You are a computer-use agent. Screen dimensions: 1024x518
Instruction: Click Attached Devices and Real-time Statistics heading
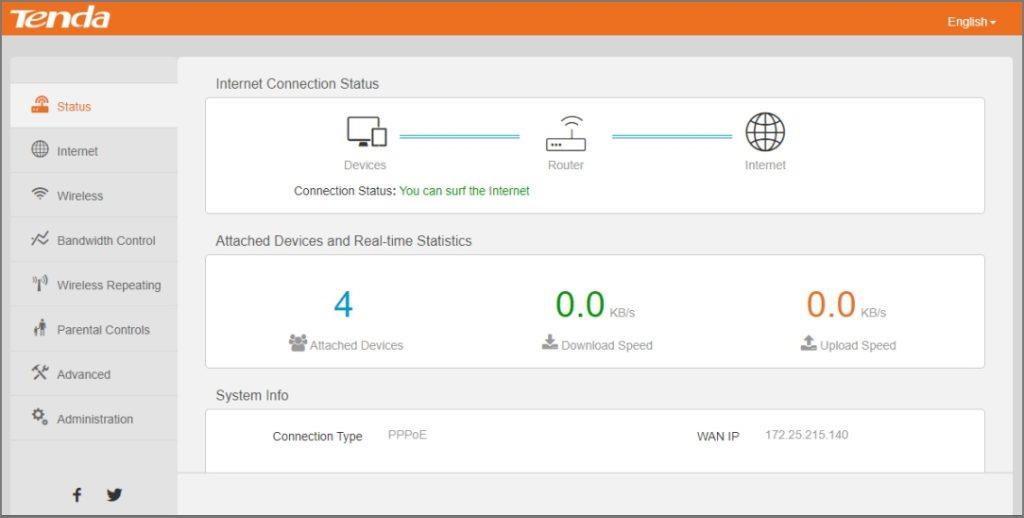(344, 240)
